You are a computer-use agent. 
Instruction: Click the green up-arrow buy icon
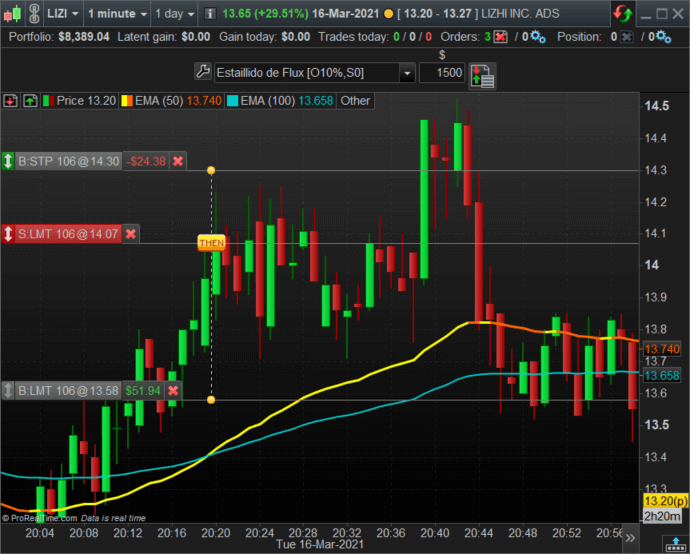[x=30, y=101]
